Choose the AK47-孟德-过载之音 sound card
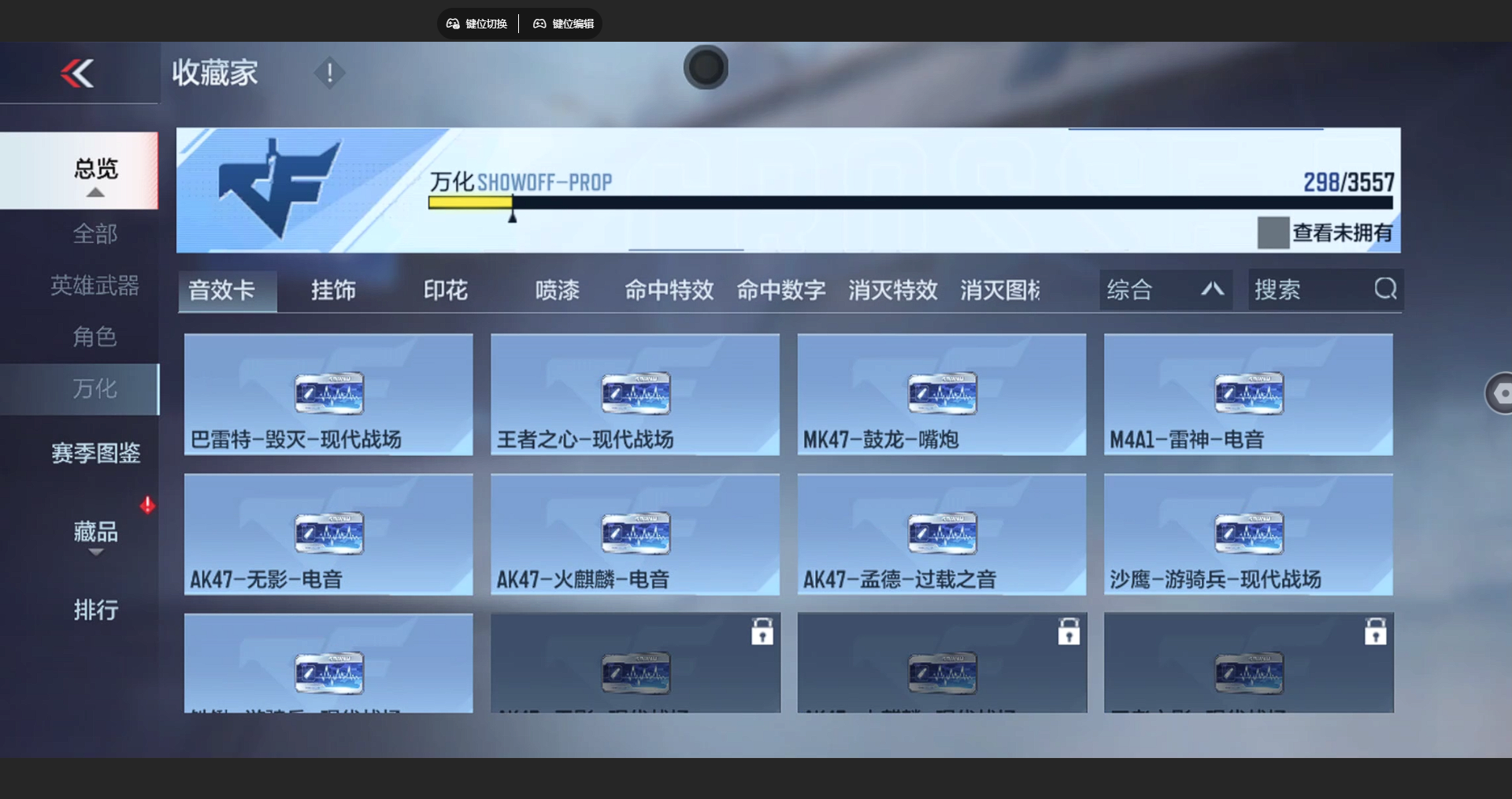This screenshot has height=799, width=1512. (x=942, y=534)
